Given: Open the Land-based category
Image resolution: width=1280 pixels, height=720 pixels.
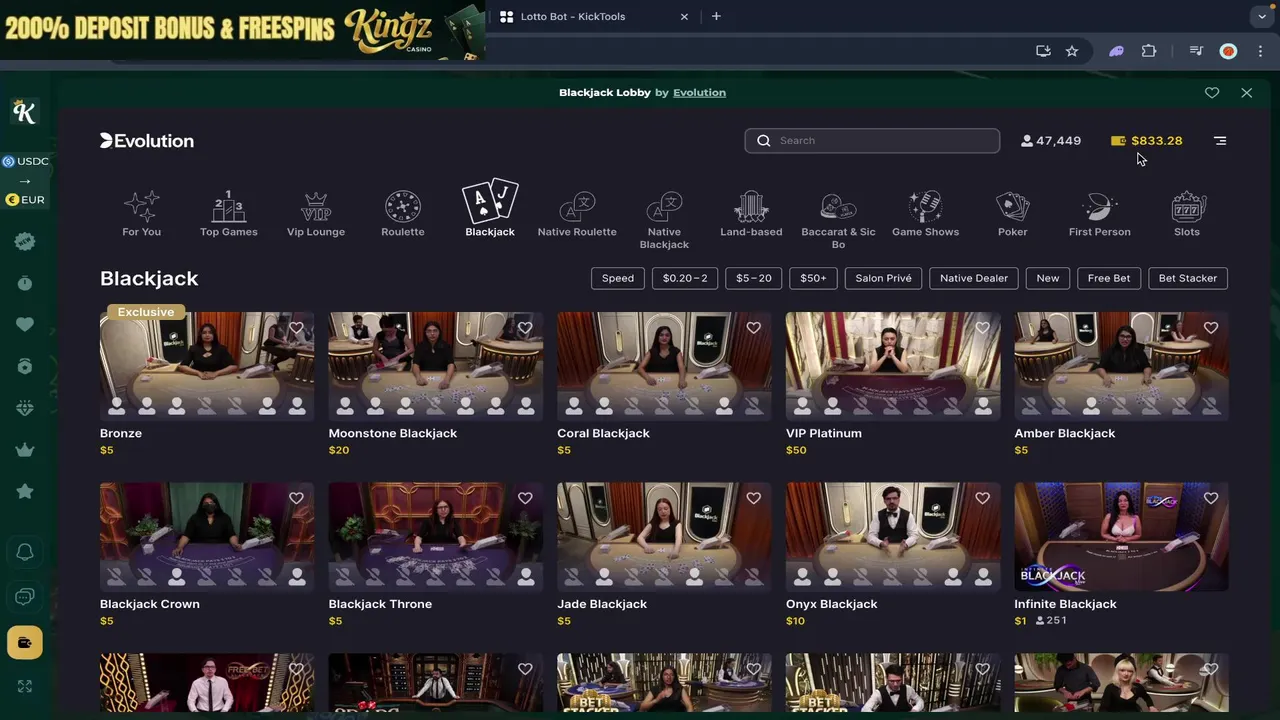Looking at the screenshot, I should [x=751, y=214].
